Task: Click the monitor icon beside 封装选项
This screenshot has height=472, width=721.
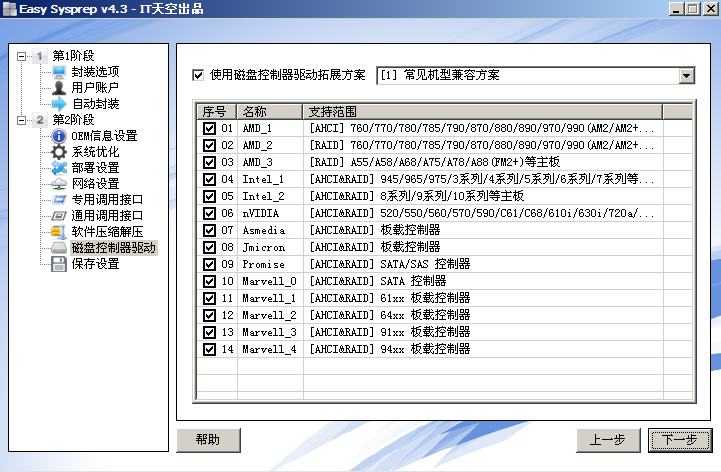Action: [x=59, y=72]
